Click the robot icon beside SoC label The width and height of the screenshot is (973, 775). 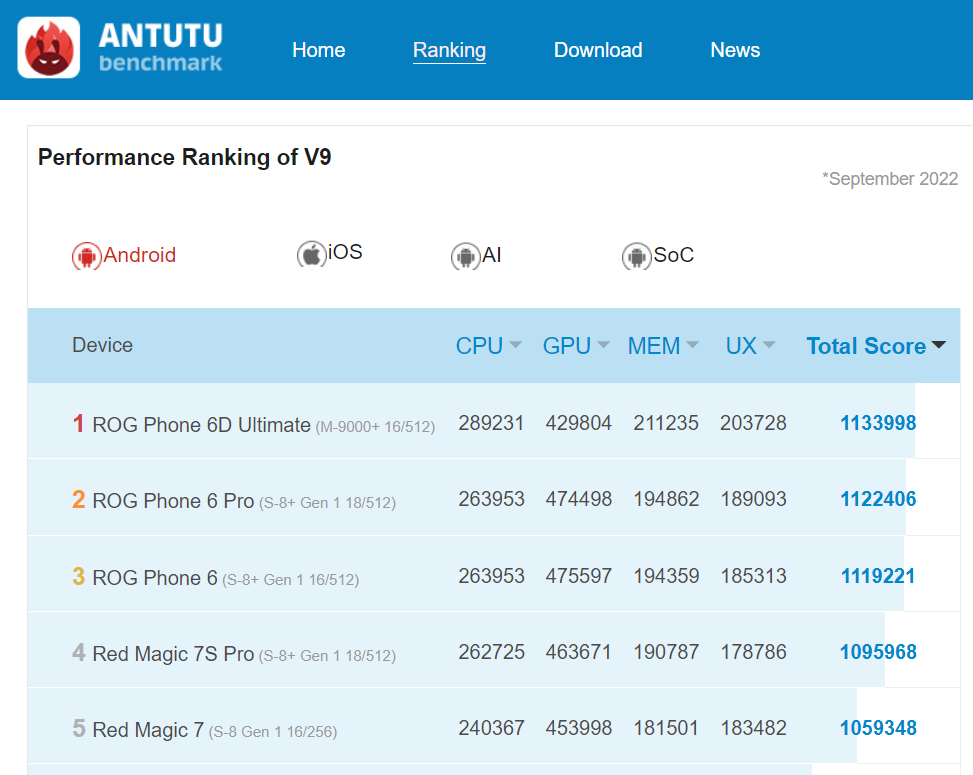click(636, 256)
